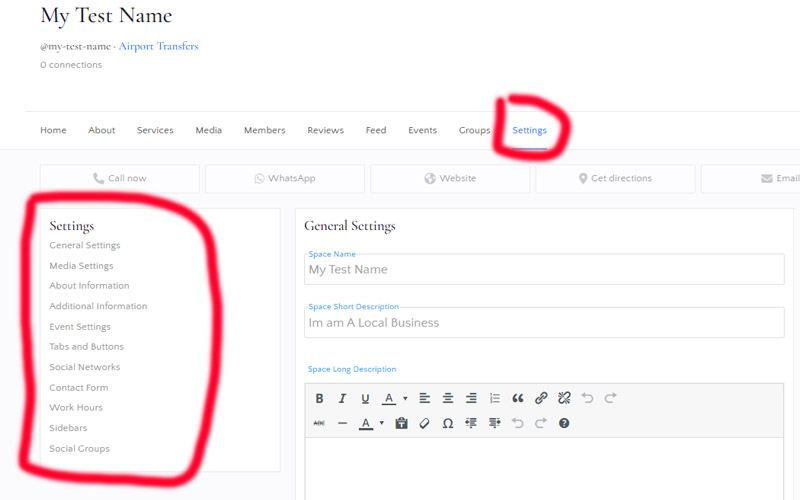This screenshot has width=800, height=500.
Task: Apply italic formatting in the editor
Action: (342, 398)
